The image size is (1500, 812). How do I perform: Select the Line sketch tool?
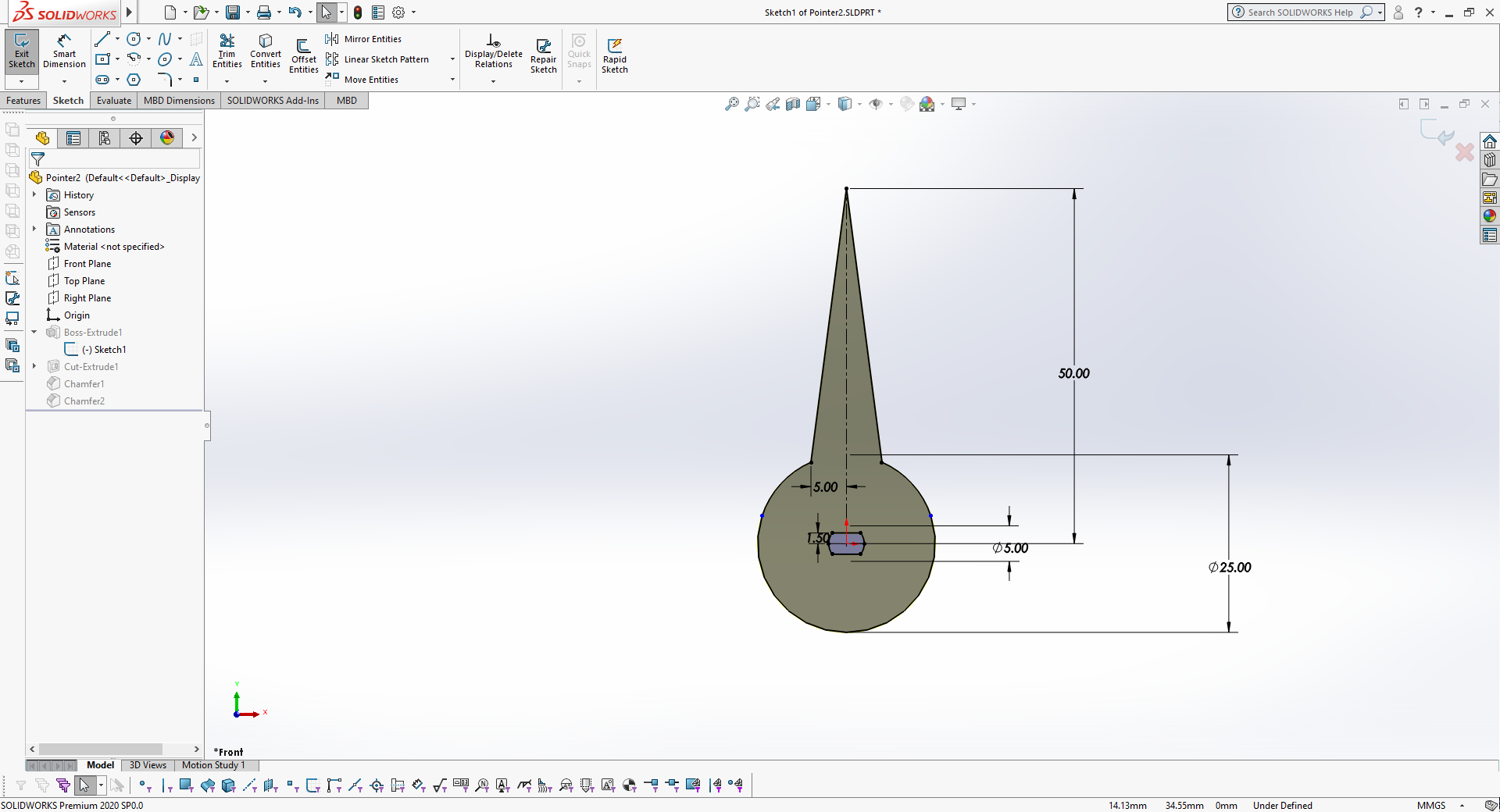tap(102, 39)
